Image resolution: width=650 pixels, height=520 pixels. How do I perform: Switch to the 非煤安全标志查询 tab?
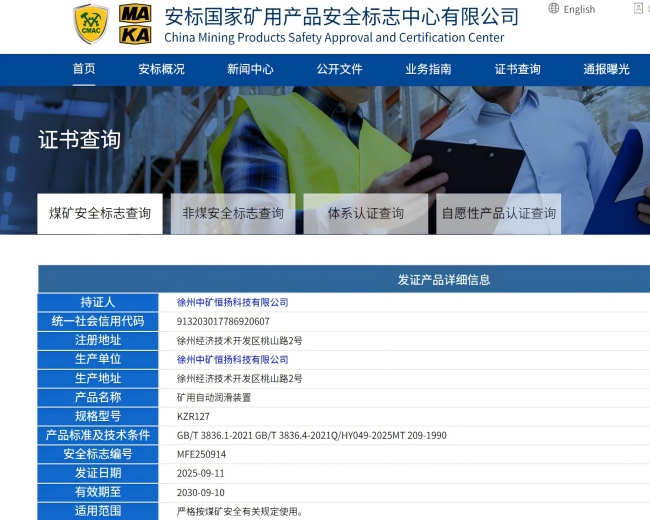pyautogui.click(x=233, y=213)
